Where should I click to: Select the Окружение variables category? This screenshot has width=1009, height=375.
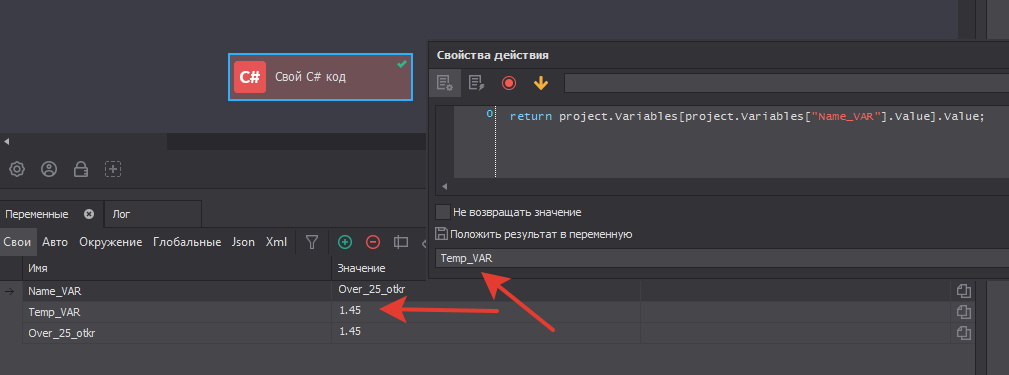111,242
